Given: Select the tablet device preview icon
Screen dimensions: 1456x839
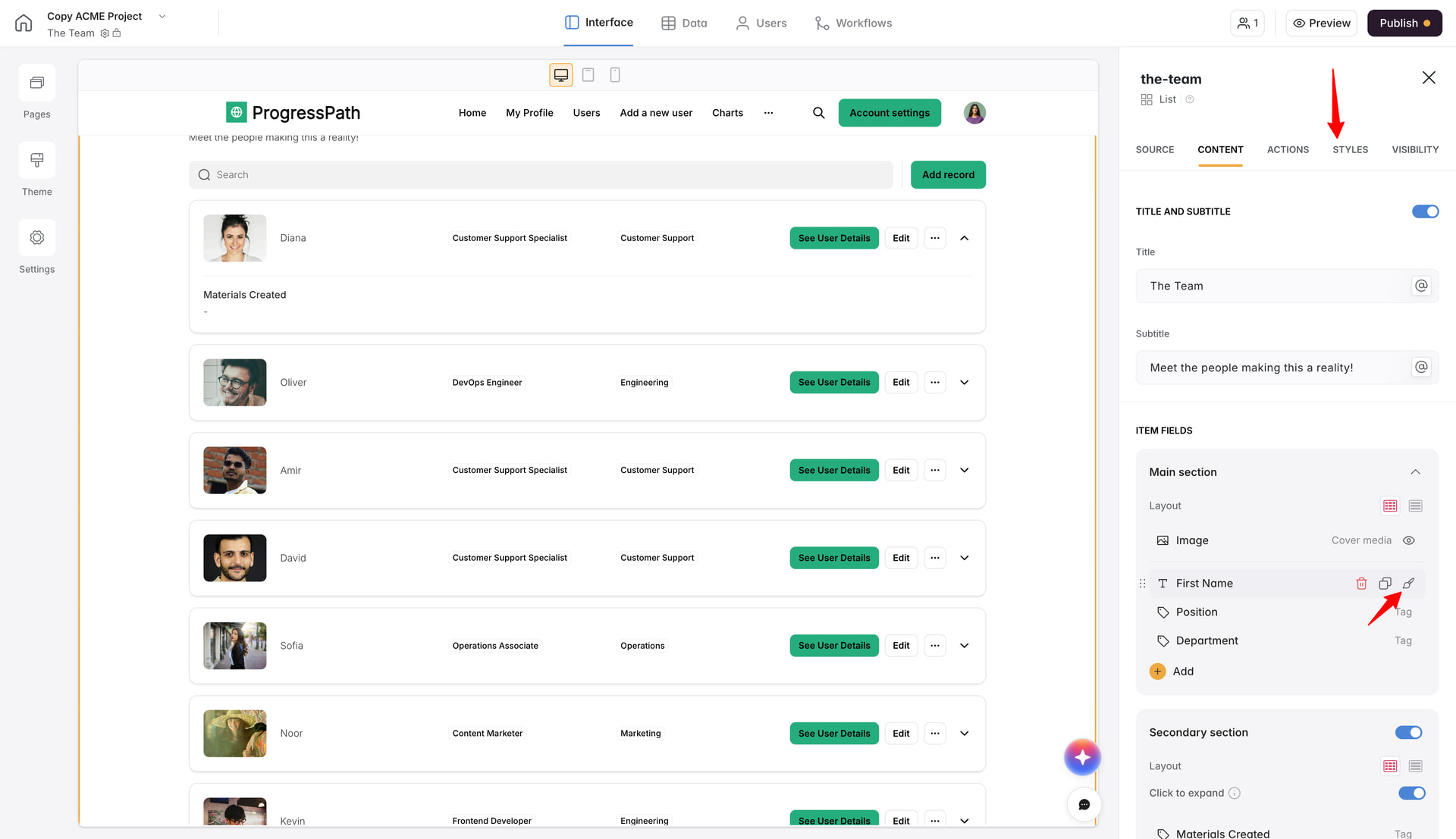Looking at the screenshot, I should pos(588,74).
